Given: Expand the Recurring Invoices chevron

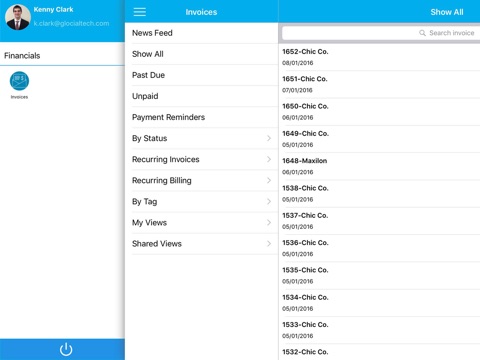Looking at the screenshot, I should tap(269, 159).
